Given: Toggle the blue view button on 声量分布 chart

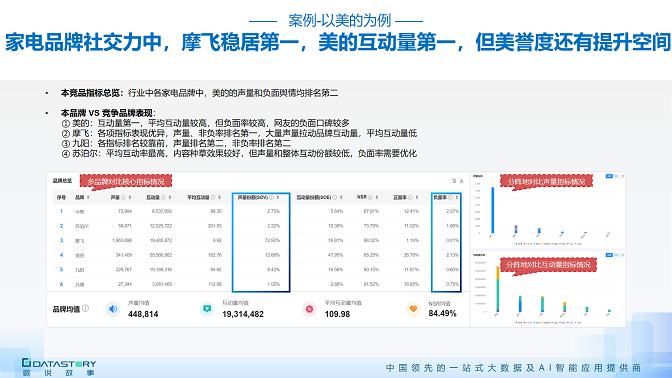Looking at the screenshot, I should click(x=609, y=176).
